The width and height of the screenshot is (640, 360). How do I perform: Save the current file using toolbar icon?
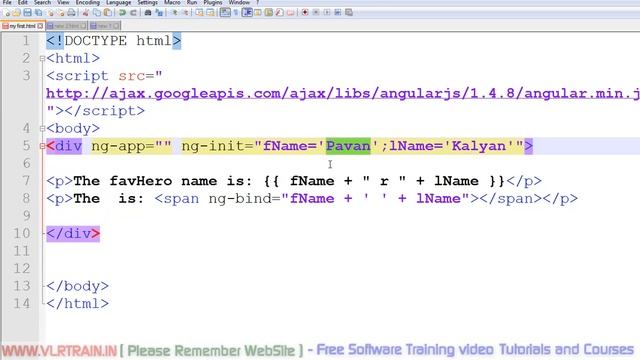(x=27, y=13)
